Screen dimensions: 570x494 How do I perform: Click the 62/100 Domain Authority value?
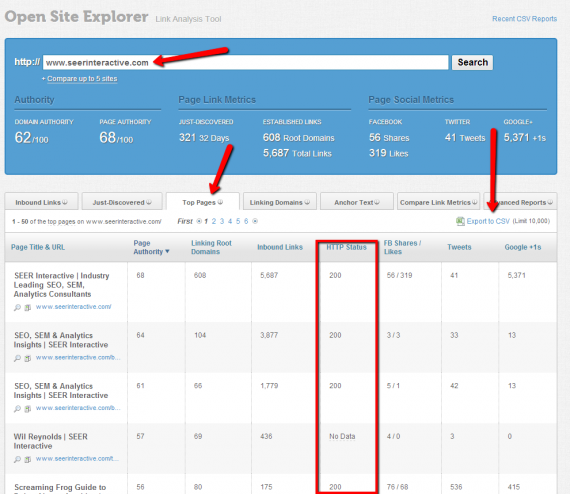(x=31, y=138)
